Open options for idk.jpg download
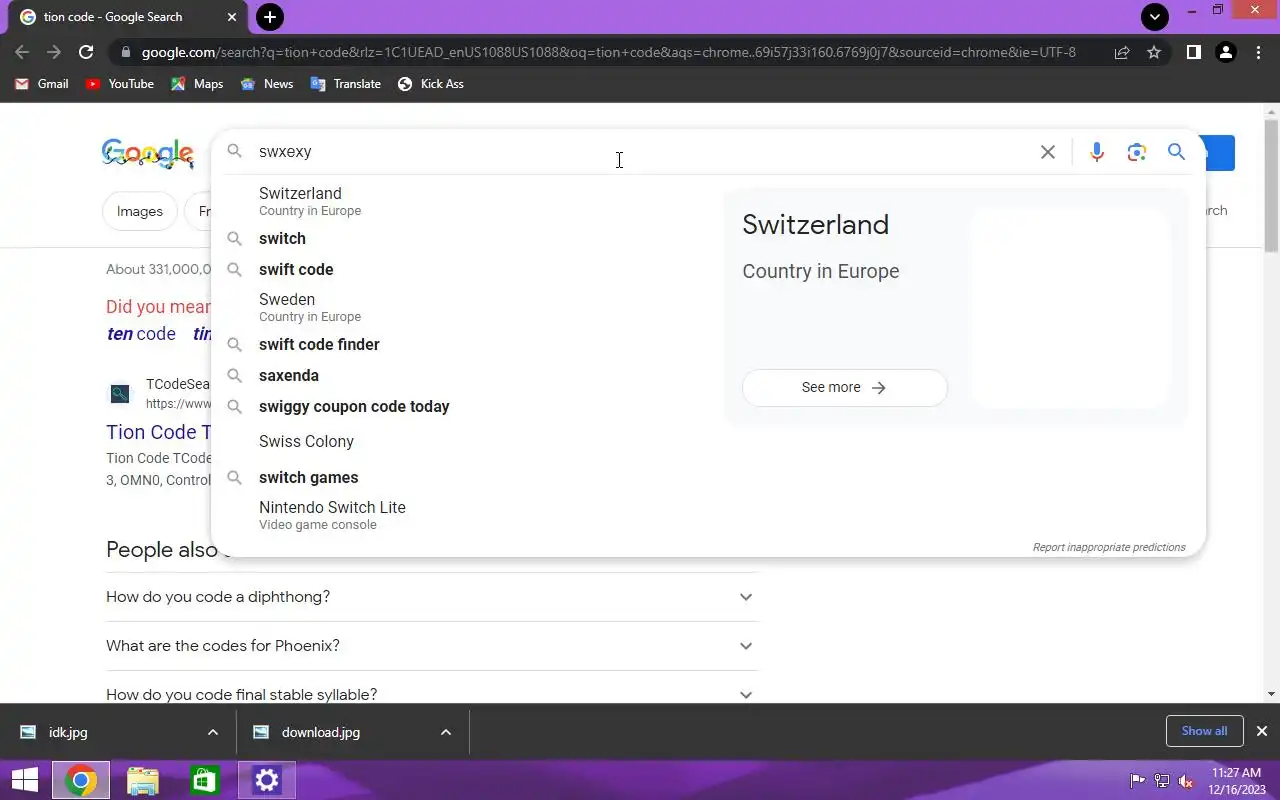Screen dimensions: 1280x800 [213, 732]
